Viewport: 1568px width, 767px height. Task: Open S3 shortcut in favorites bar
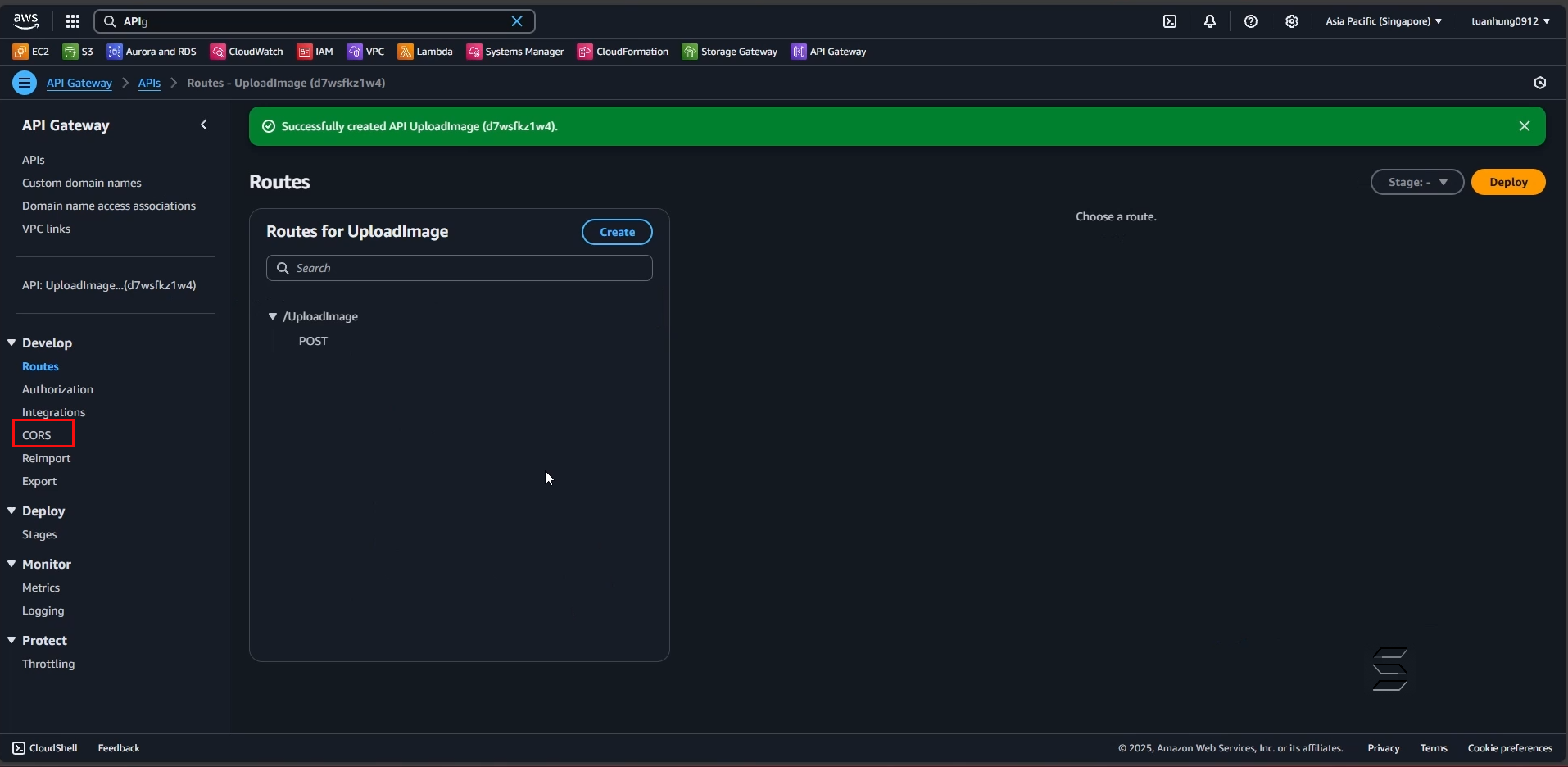79,52
